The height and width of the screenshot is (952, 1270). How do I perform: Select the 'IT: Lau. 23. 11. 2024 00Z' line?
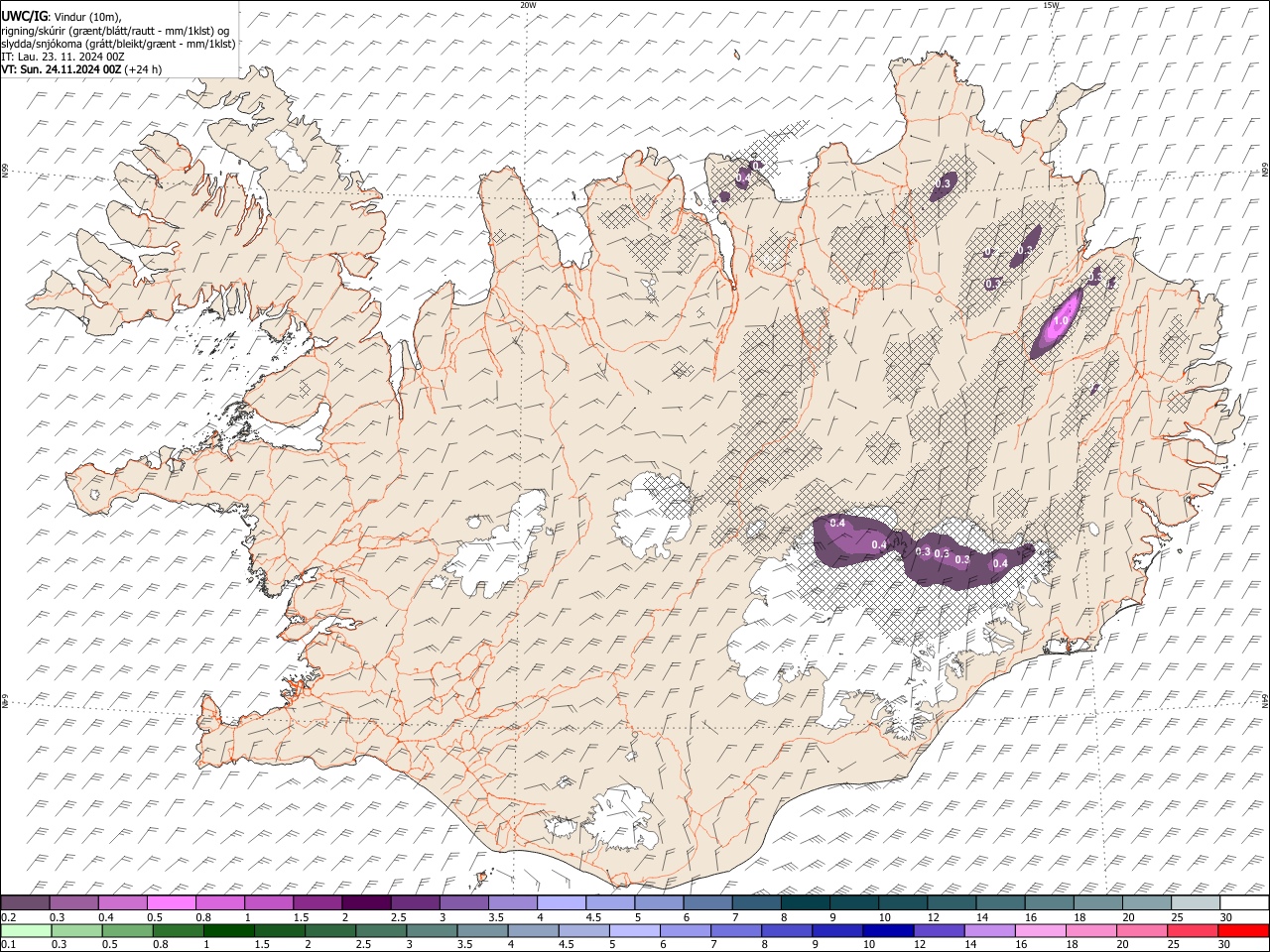click(62, 57)
